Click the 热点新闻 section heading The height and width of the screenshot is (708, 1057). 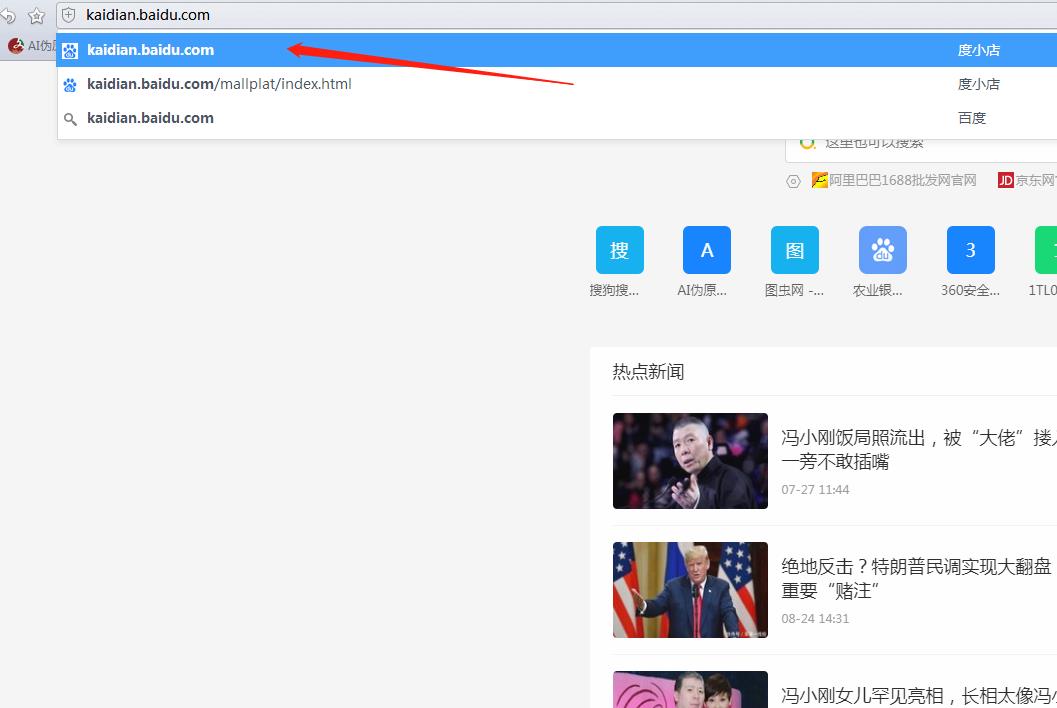tap(648, 372)
